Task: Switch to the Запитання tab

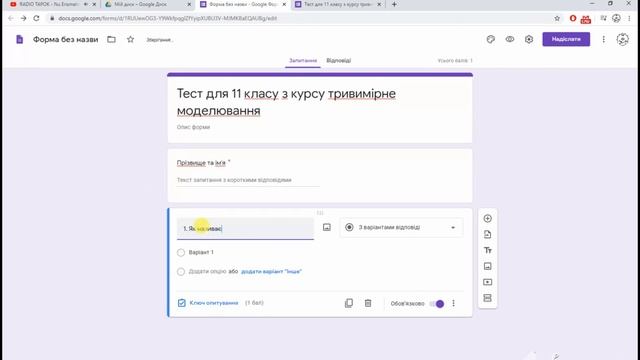Action: 303,60
